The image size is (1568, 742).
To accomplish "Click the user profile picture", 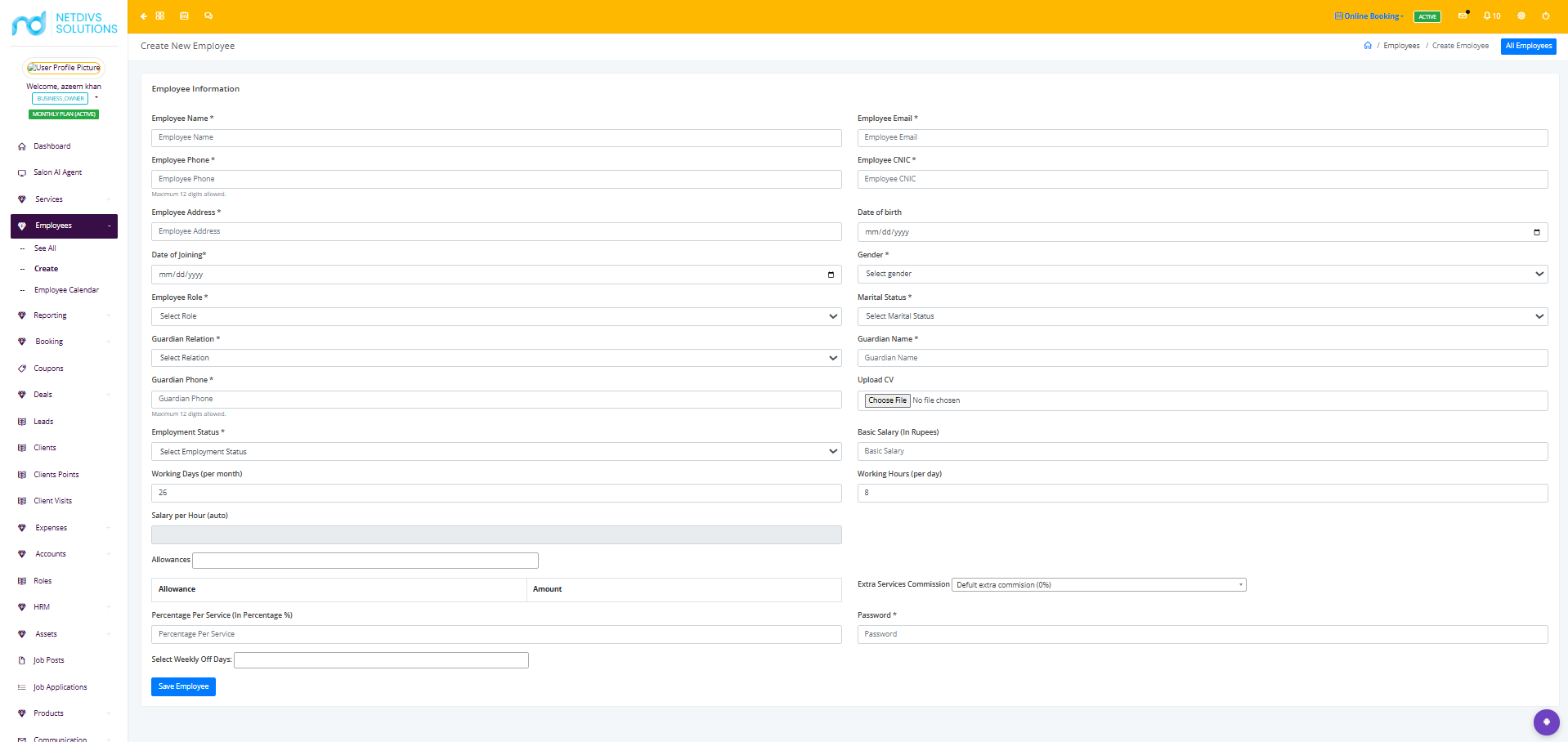I will 64,68.
